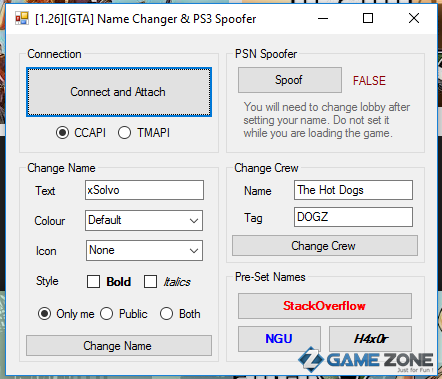Click the FALSE spoof status text
Image resolution: width=442 pixels, height=379 pixels.
(369, 81)
